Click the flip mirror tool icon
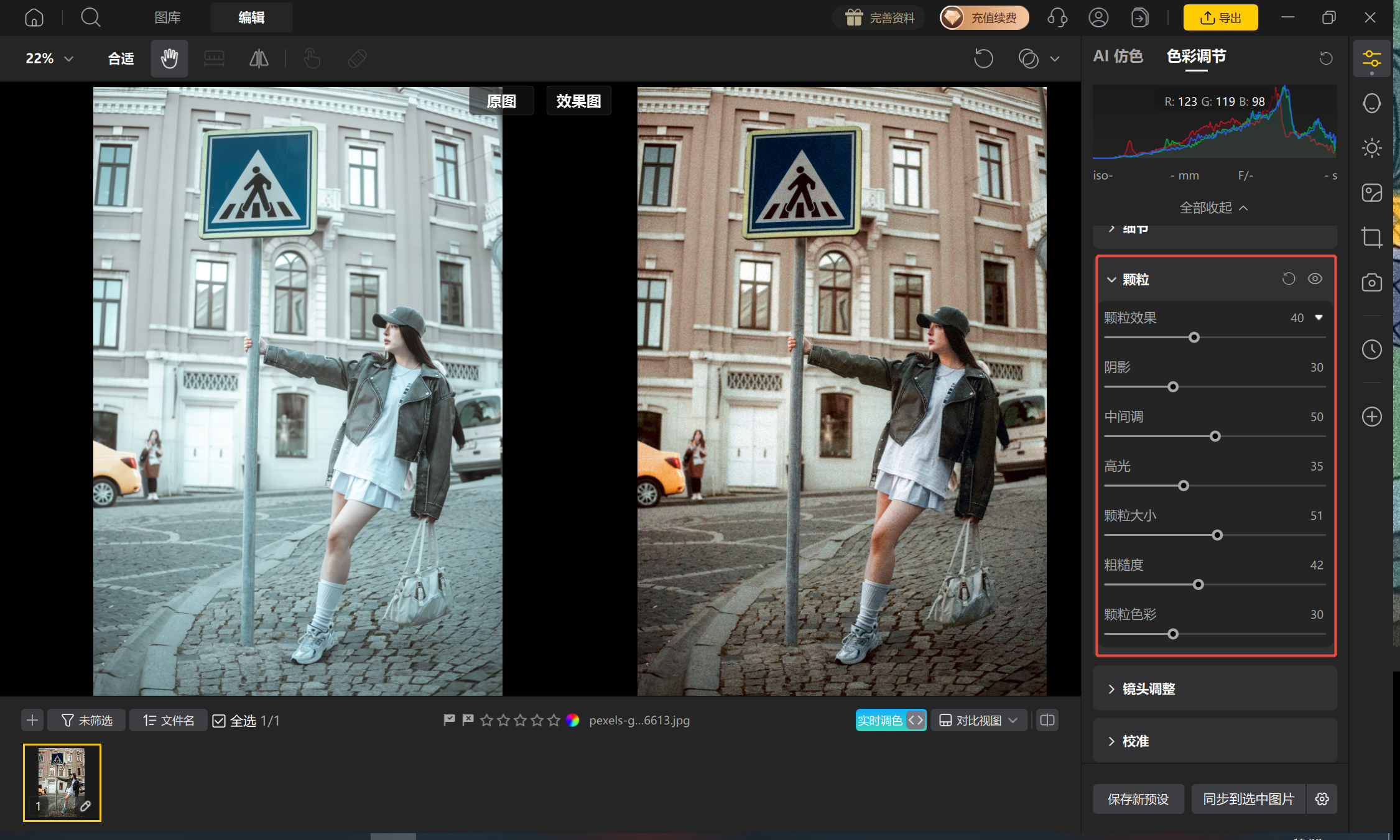 pyautogui.click(x=259, y=58)
